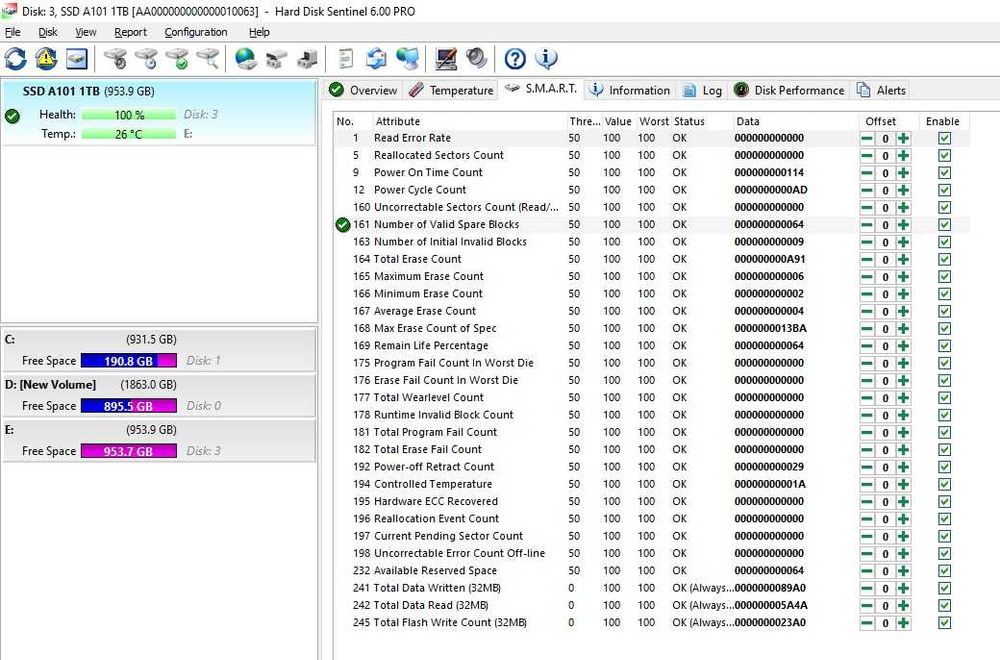
Task: Open the Configuration menu
Action: coord(196,32)
